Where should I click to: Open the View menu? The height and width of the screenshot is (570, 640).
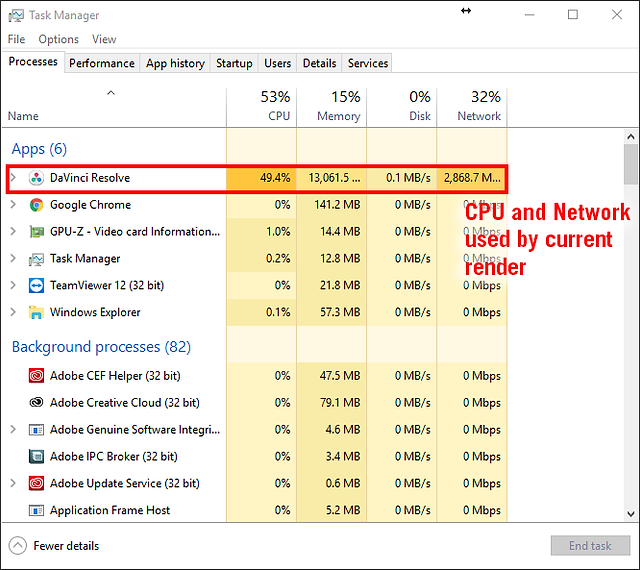point(104,39)
